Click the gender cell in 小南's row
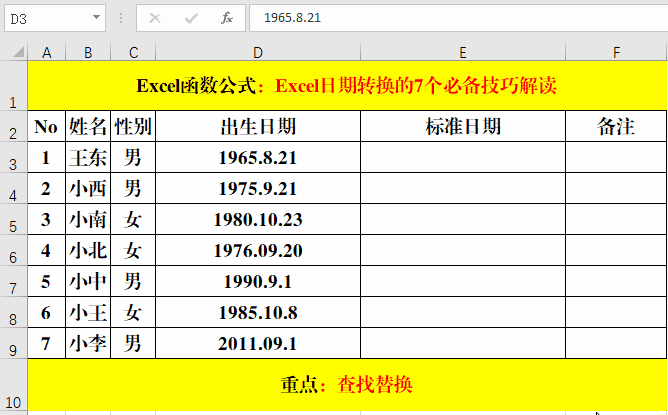 click(133, 219)
